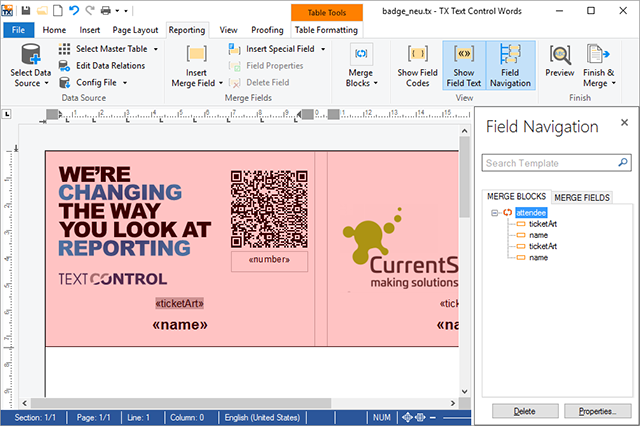
Task: Click the Properties... button
Action: pyautogui.click(x=597, y=411)
